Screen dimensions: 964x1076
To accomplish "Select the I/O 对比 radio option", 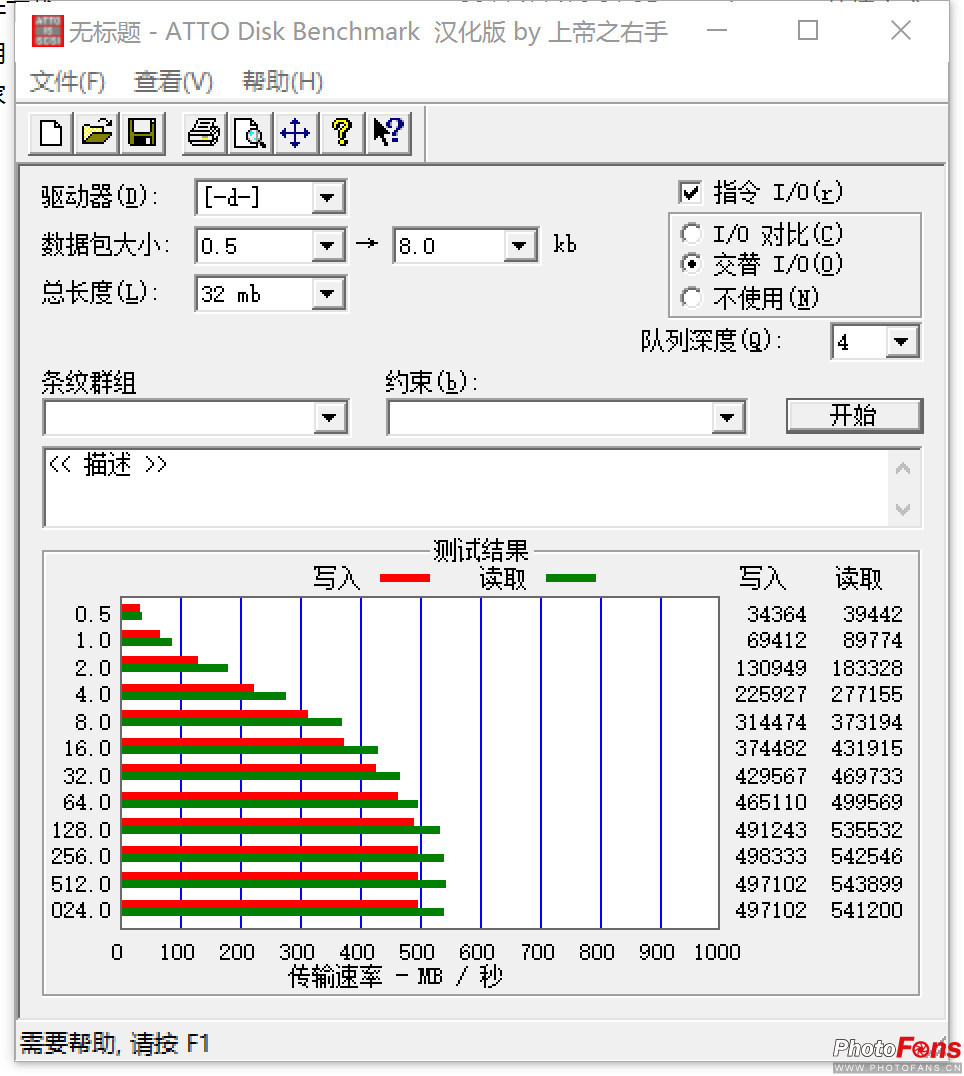I will (x=692, y=233).
